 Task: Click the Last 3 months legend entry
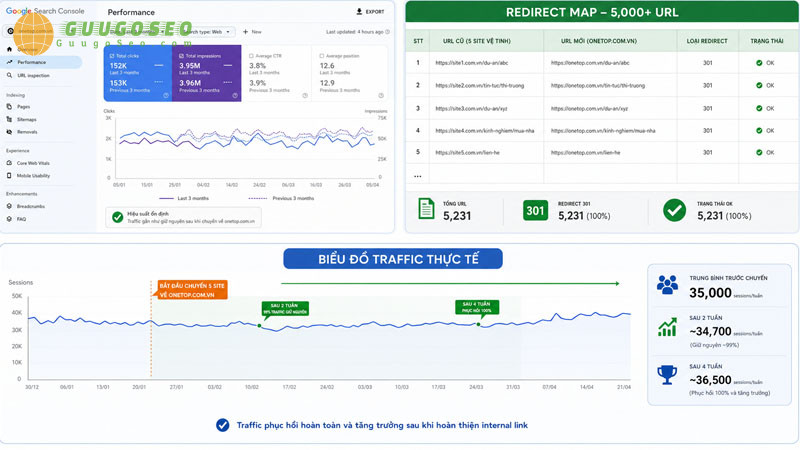pyautogui.click(x=184, y=198)
